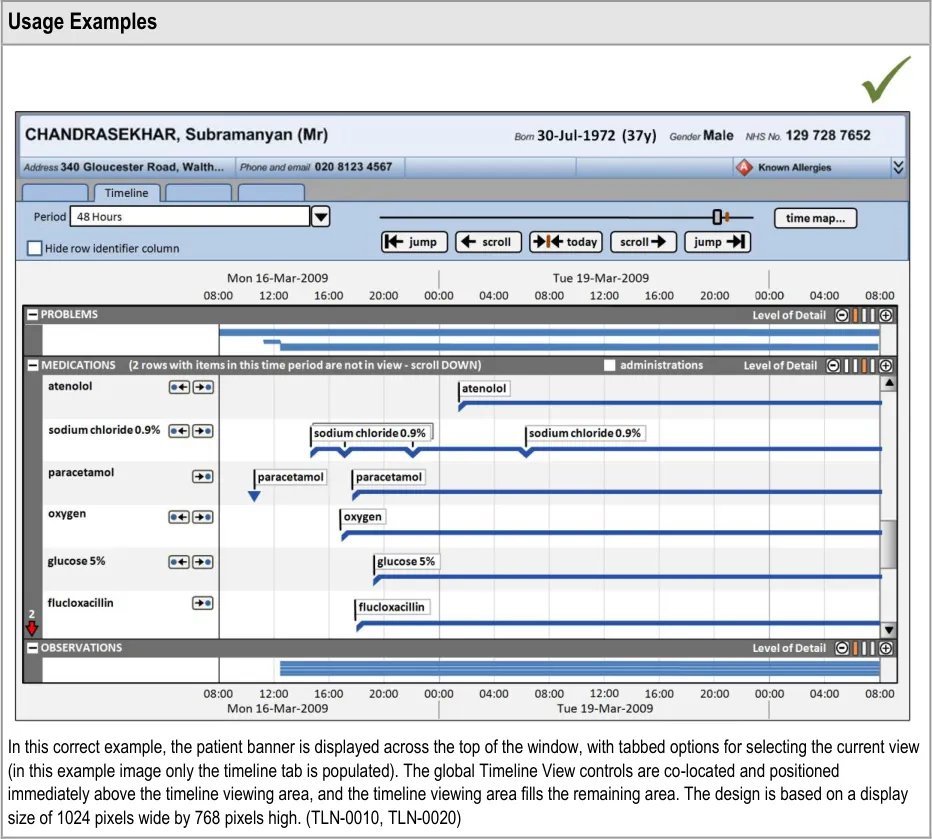
Task: Click the red arrow hidden rows indicator
Action: pos(32,628)
